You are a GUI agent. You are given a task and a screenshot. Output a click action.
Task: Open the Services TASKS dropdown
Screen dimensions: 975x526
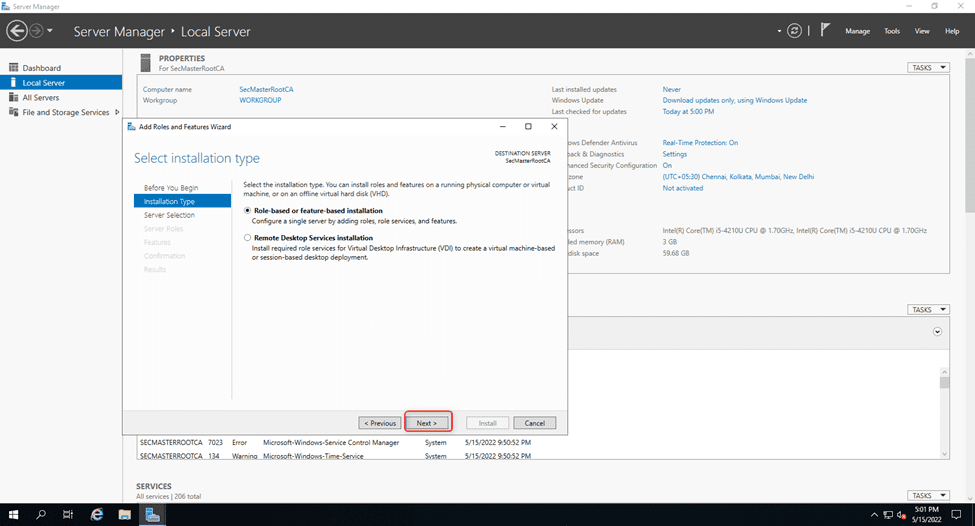[x=928, y=496]
